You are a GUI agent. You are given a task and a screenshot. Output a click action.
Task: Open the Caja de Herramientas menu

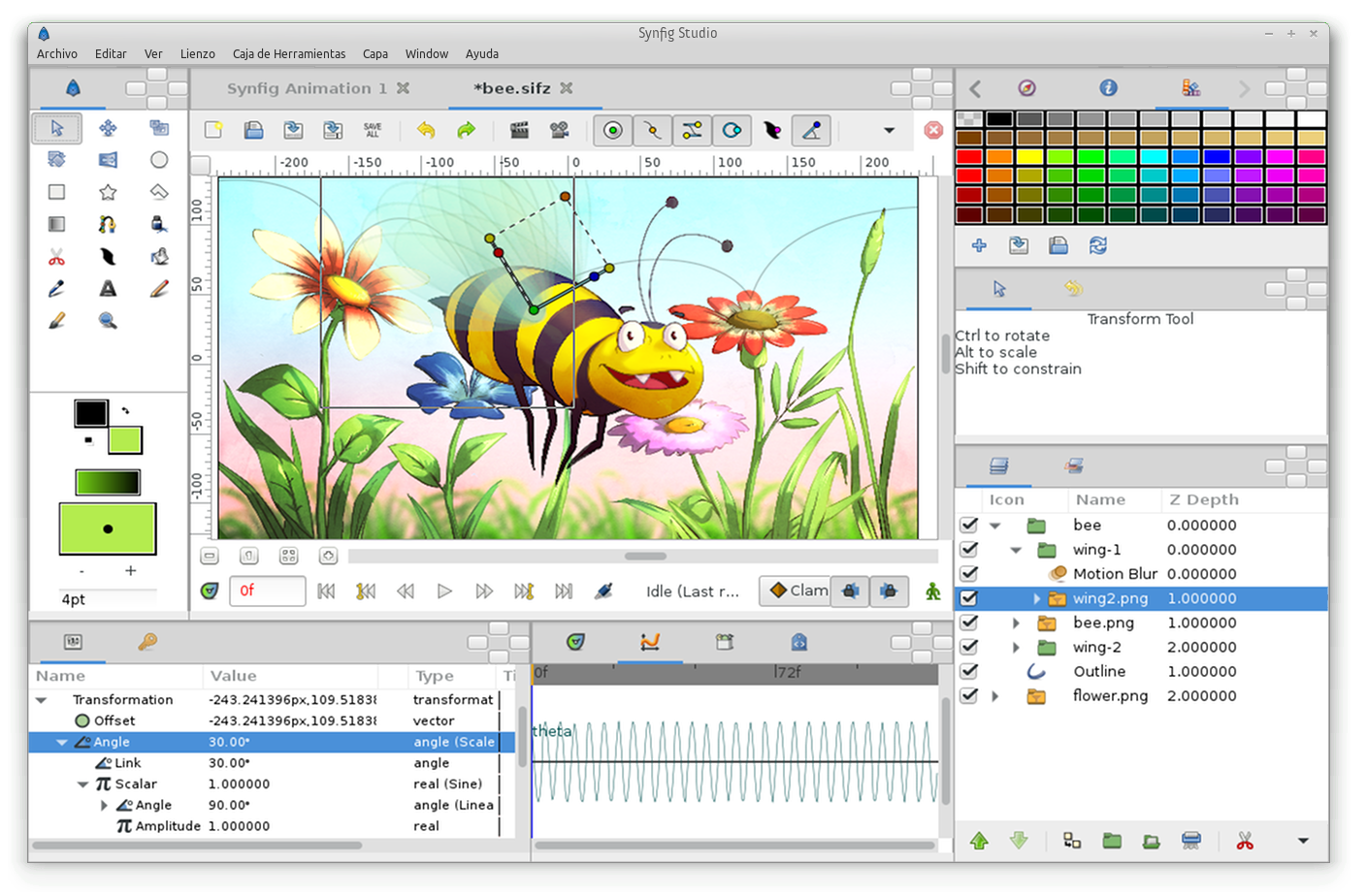tap(288, 53)
